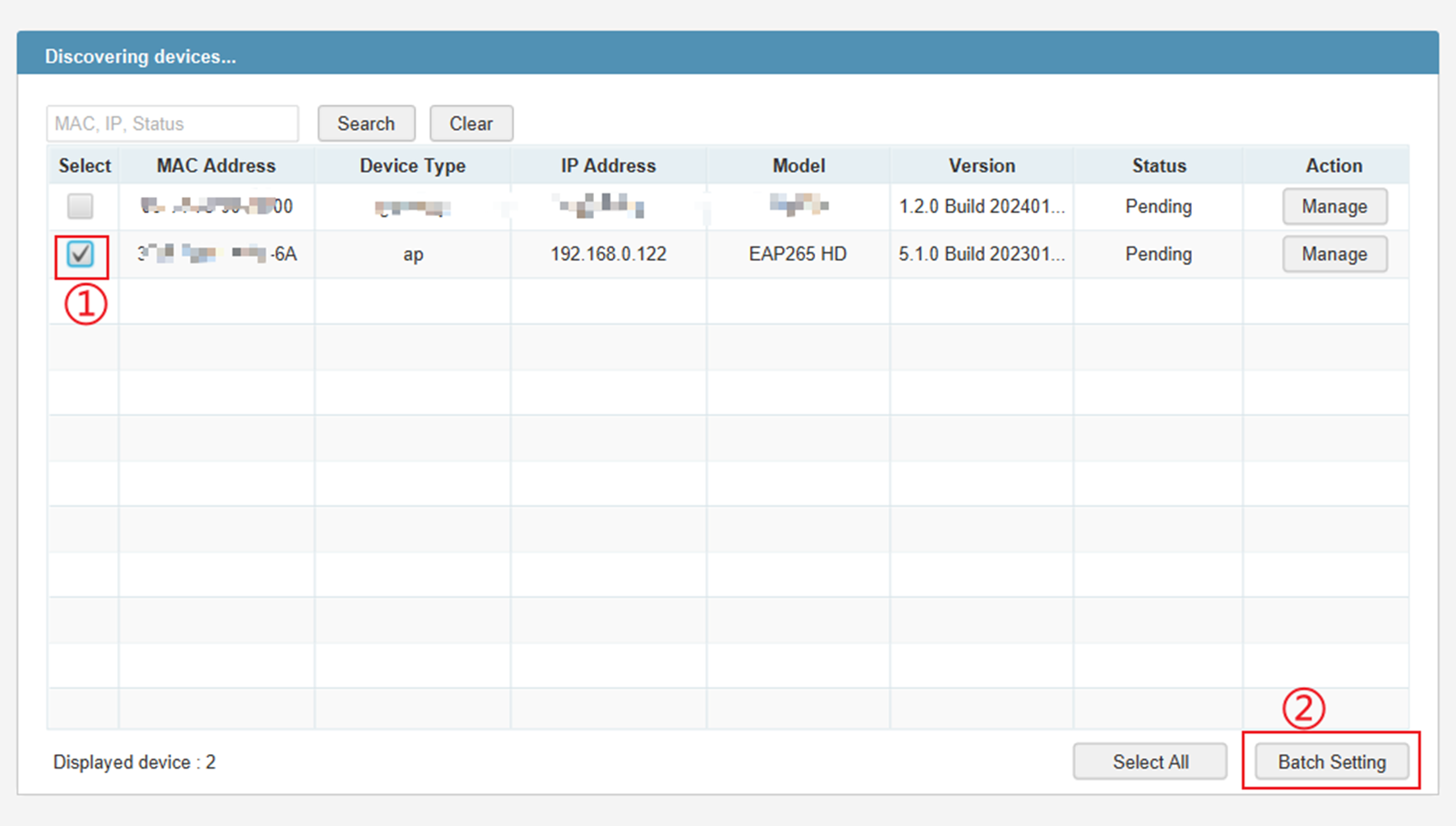Click the truncated version text of the EAP265 HD
Viewport: 1456px width, 826px height.
pyautogui.click(x=981, y=254)
